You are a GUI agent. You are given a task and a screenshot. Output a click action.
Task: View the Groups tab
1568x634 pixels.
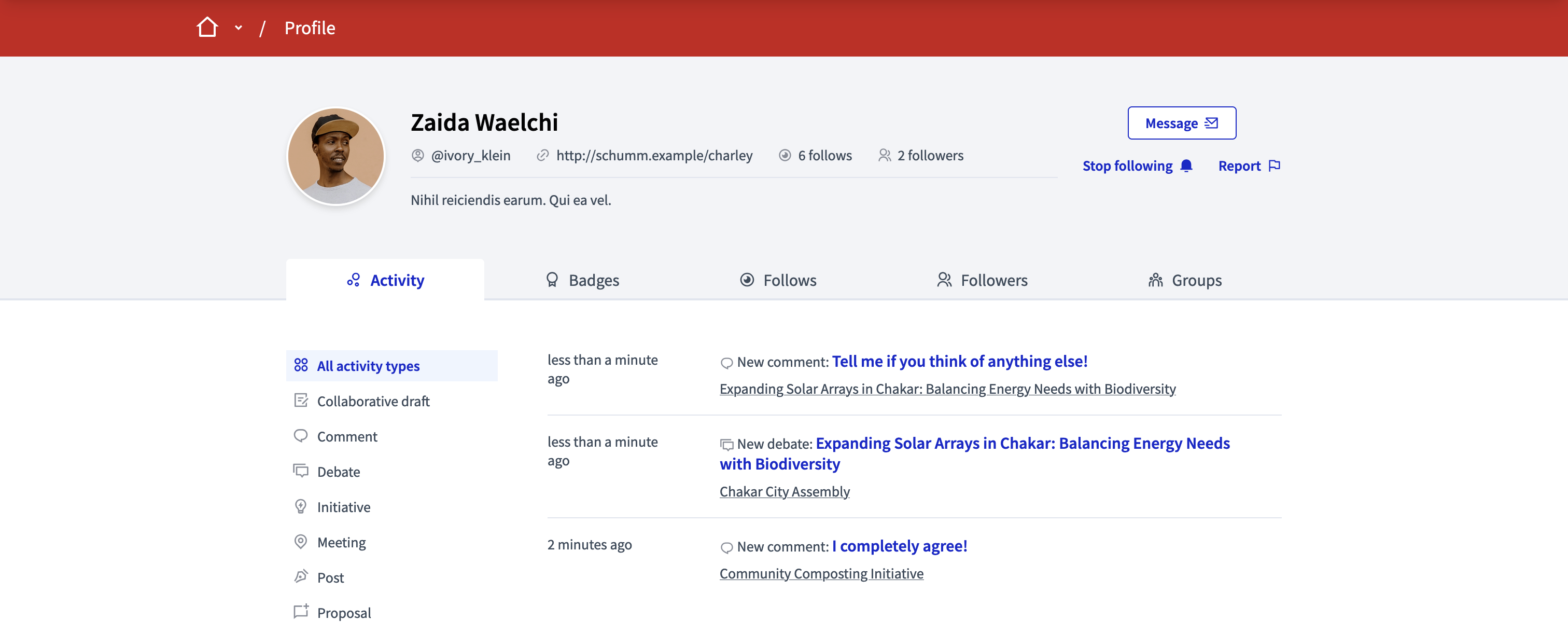[x=1183, y=280]
